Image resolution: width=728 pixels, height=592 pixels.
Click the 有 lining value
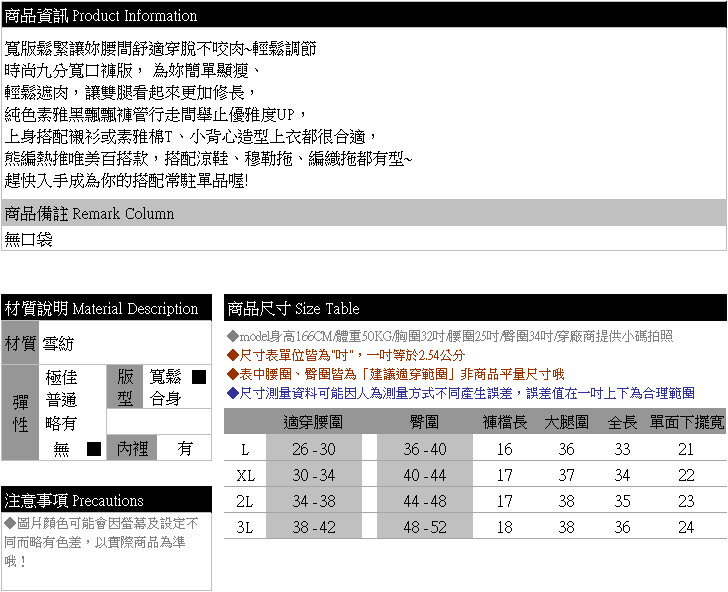click(x=185, y=449)
